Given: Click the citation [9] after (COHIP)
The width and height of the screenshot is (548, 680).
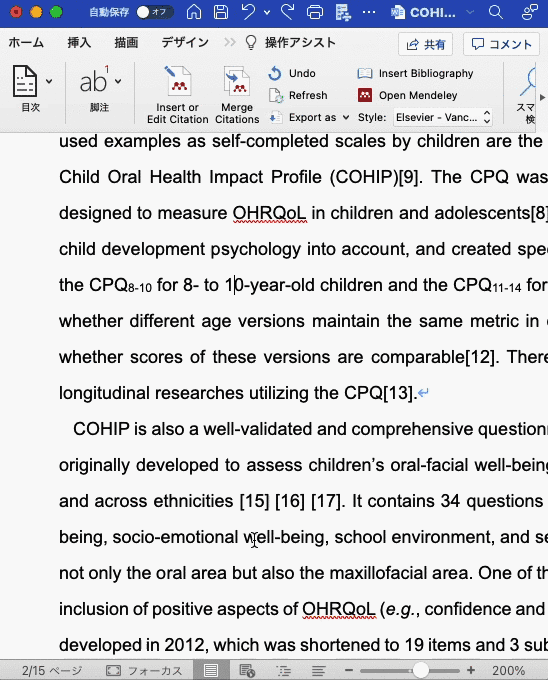Looking at the screenshot, I should (x=409, y=177).
